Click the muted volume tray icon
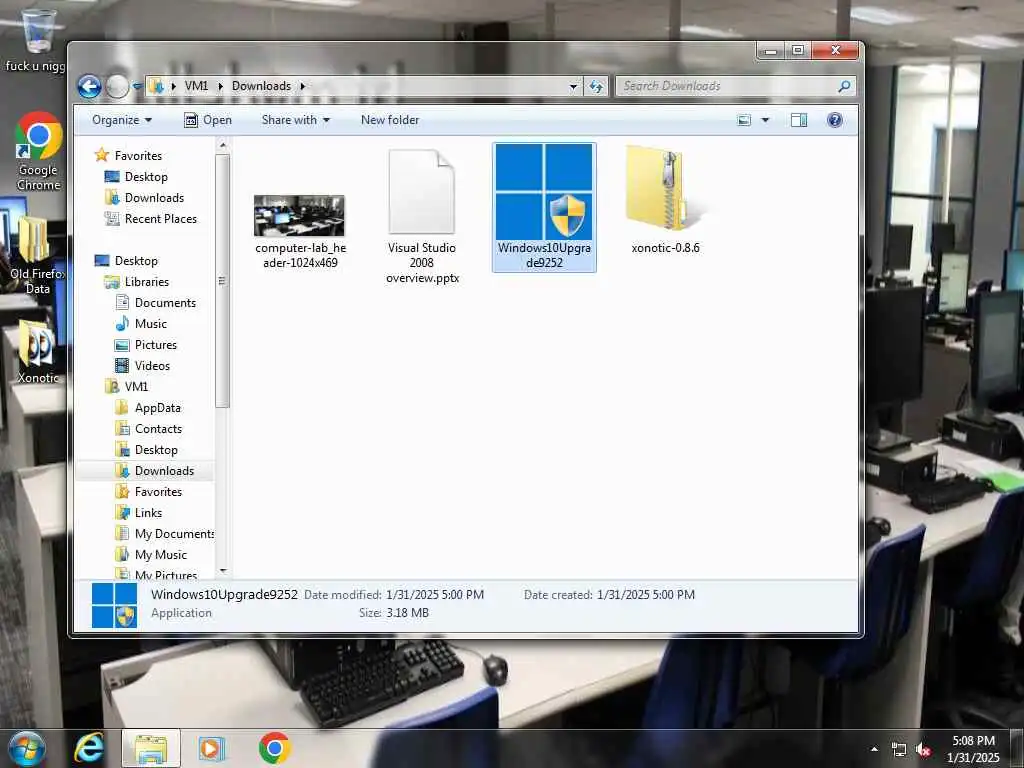Screen dimensions: 1024x768 [923, 750]
